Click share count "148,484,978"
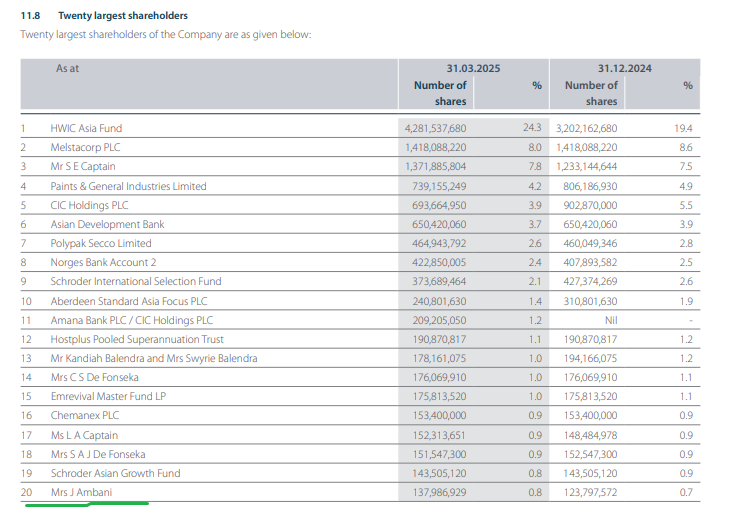 coord(590,436)
